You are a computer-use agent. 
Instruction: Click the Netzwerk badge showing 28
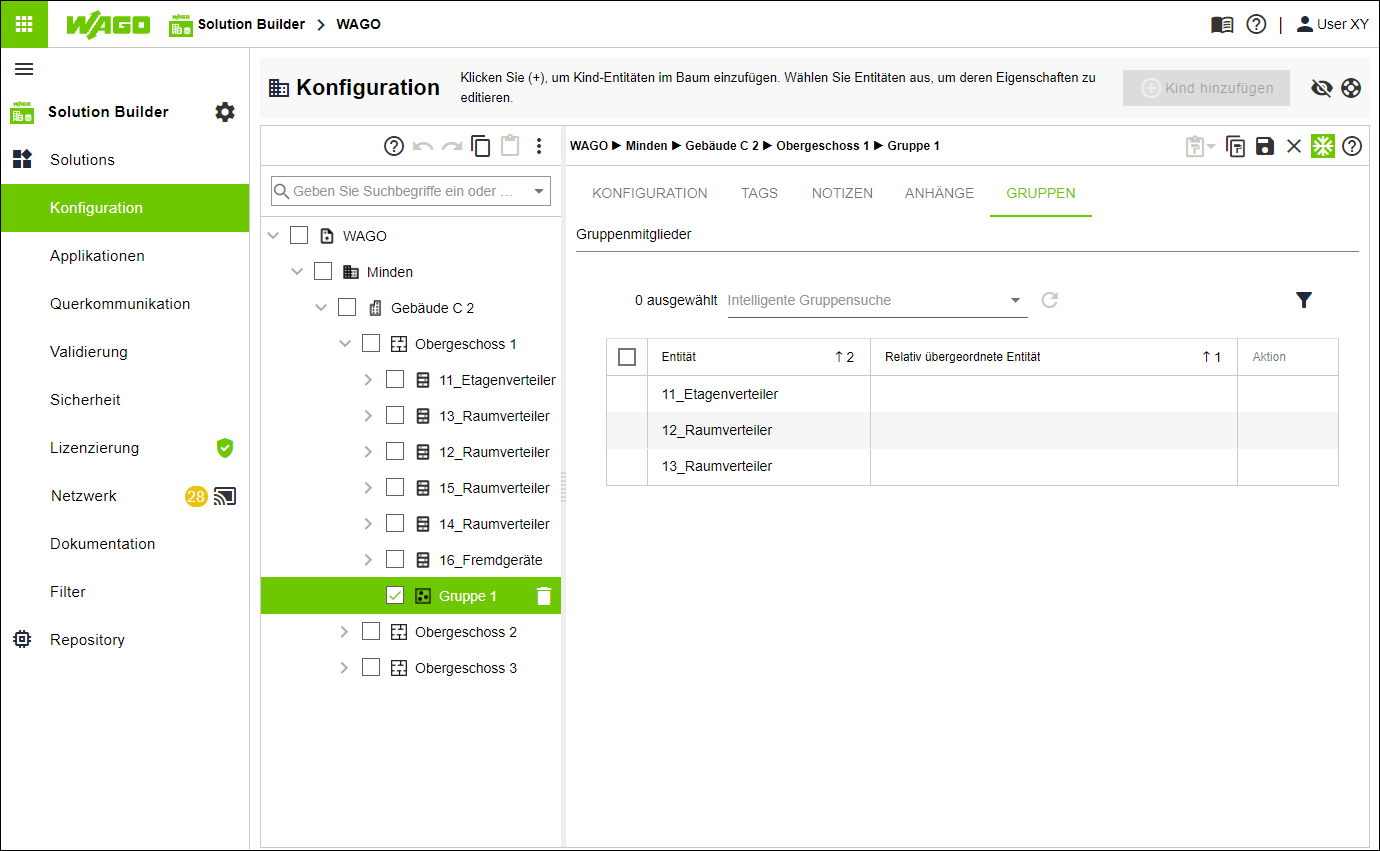pyautogui.click(x=196, y=496)
